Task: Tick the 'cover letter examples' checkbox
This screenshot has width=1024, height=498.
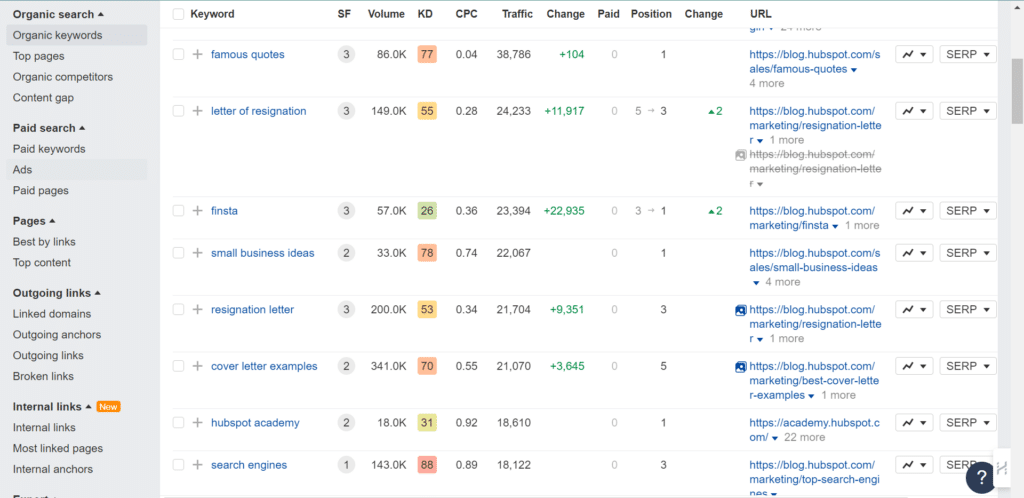Action: (x=178, y=367)
